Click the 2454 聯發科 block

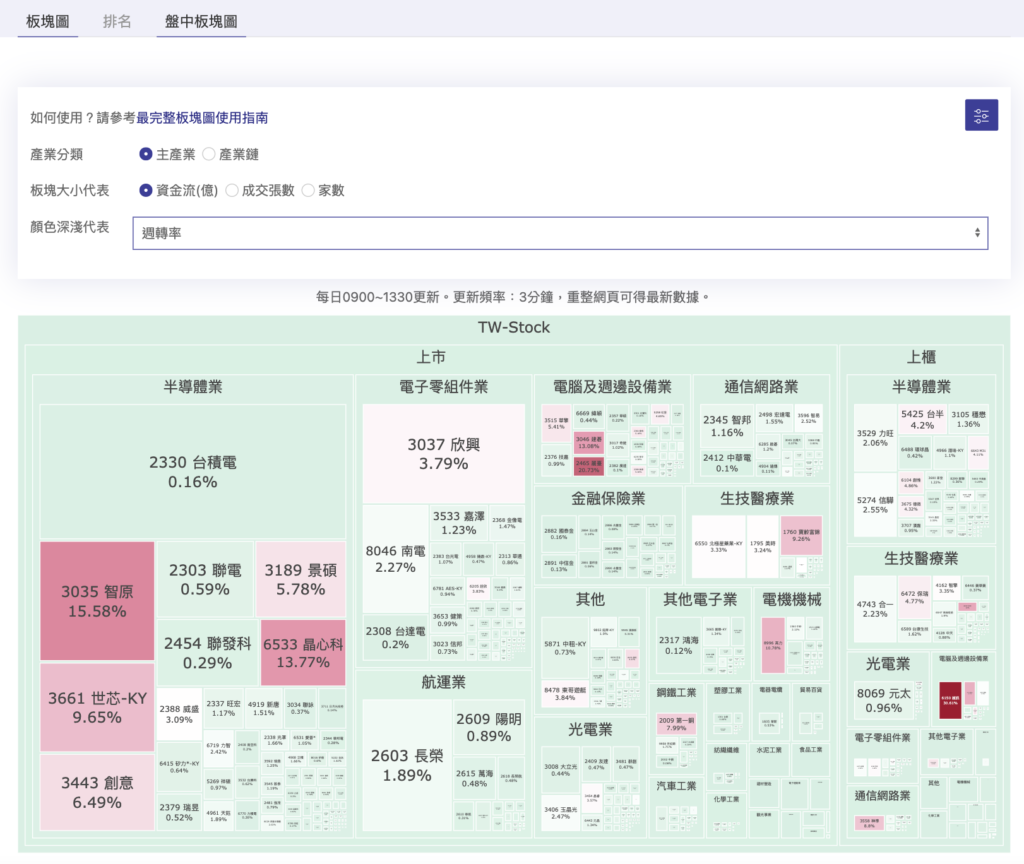coord(208,652)
